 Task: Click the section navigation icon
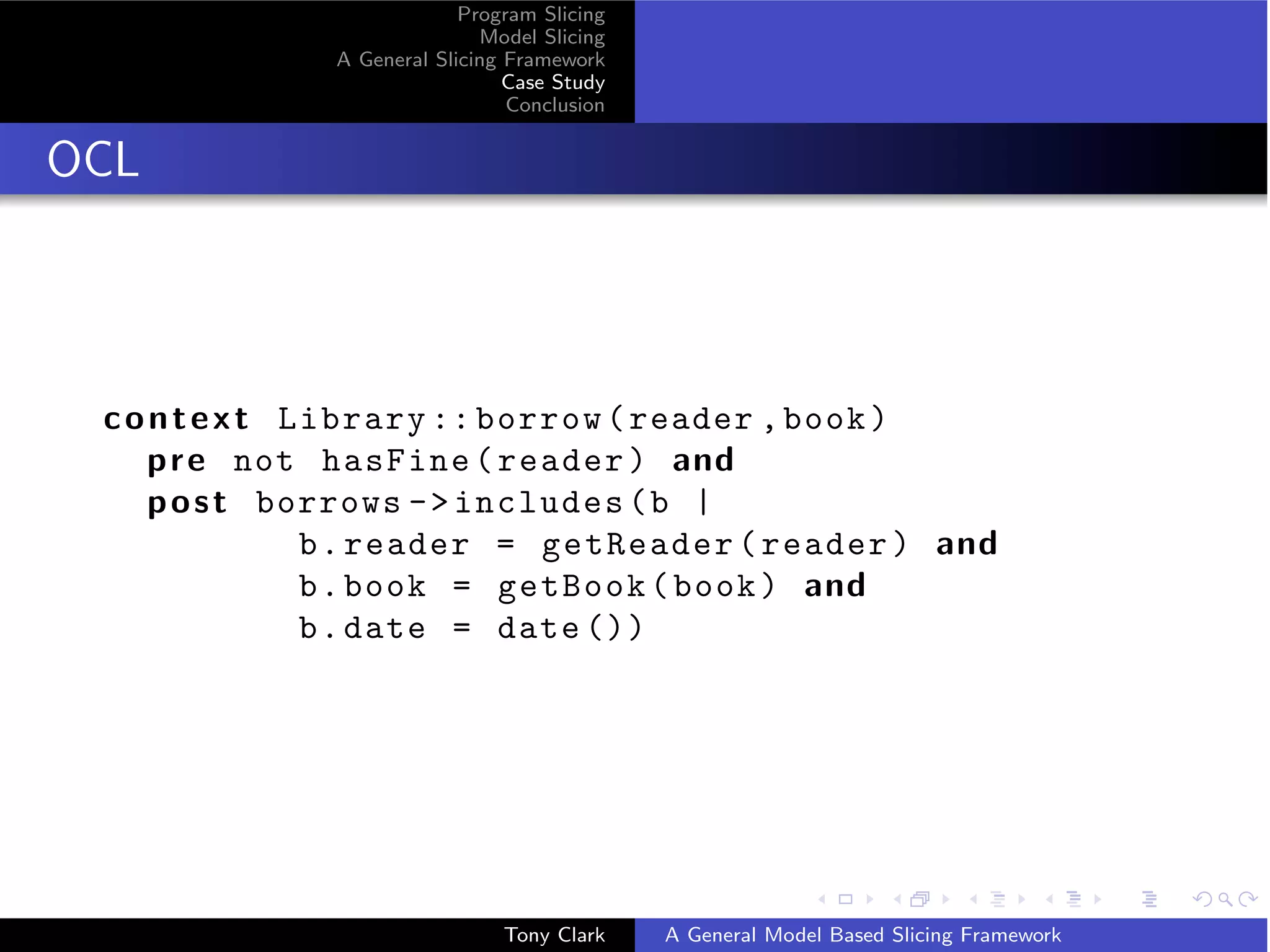(x=1073, y=899)
